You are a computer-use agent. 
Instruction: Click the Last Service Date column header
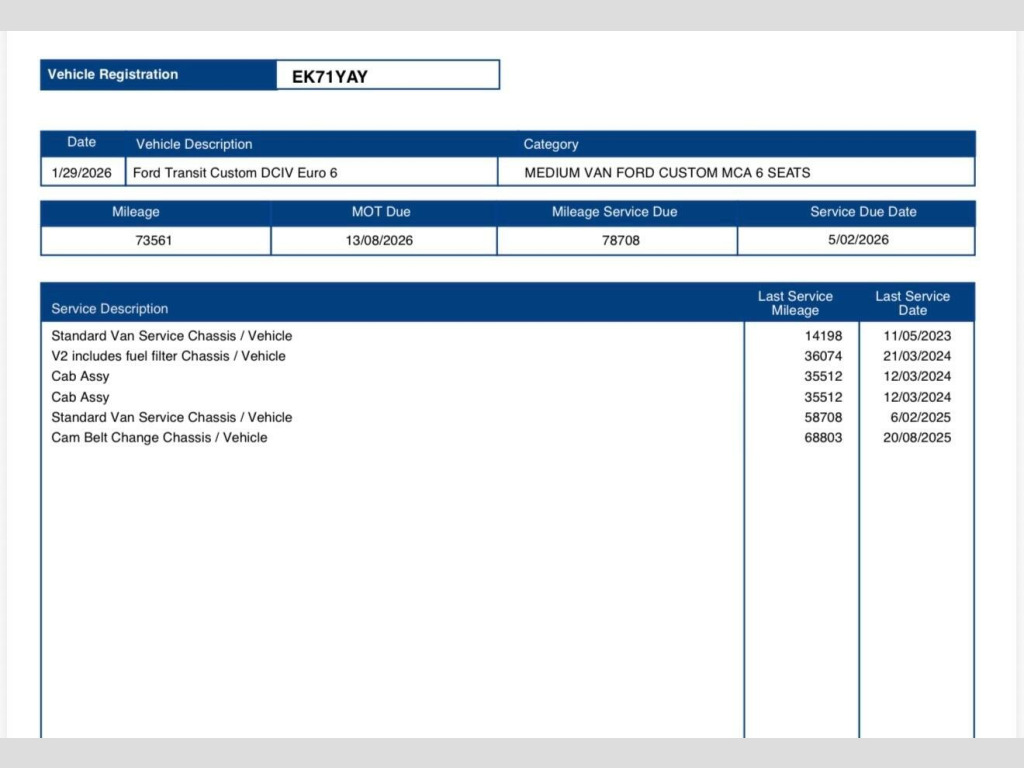[912, 303]
